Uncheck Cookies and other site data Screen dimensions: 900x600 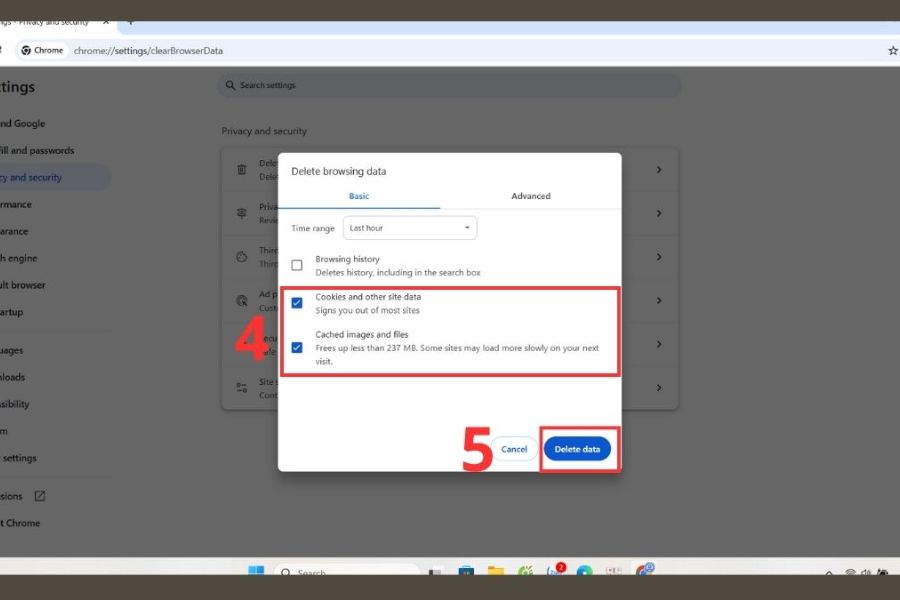(x=297, y=303)
